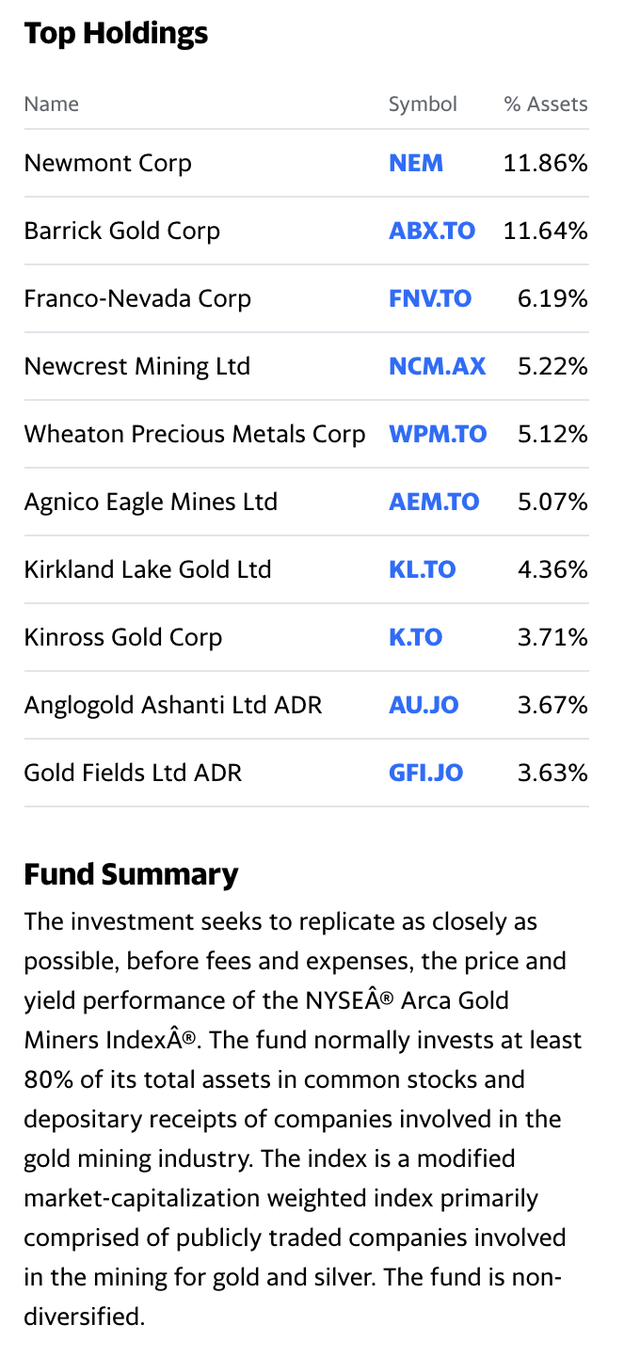Screen dimensions: 640x1357
Task: Click the Symbol column header
Action: (423, 104)
